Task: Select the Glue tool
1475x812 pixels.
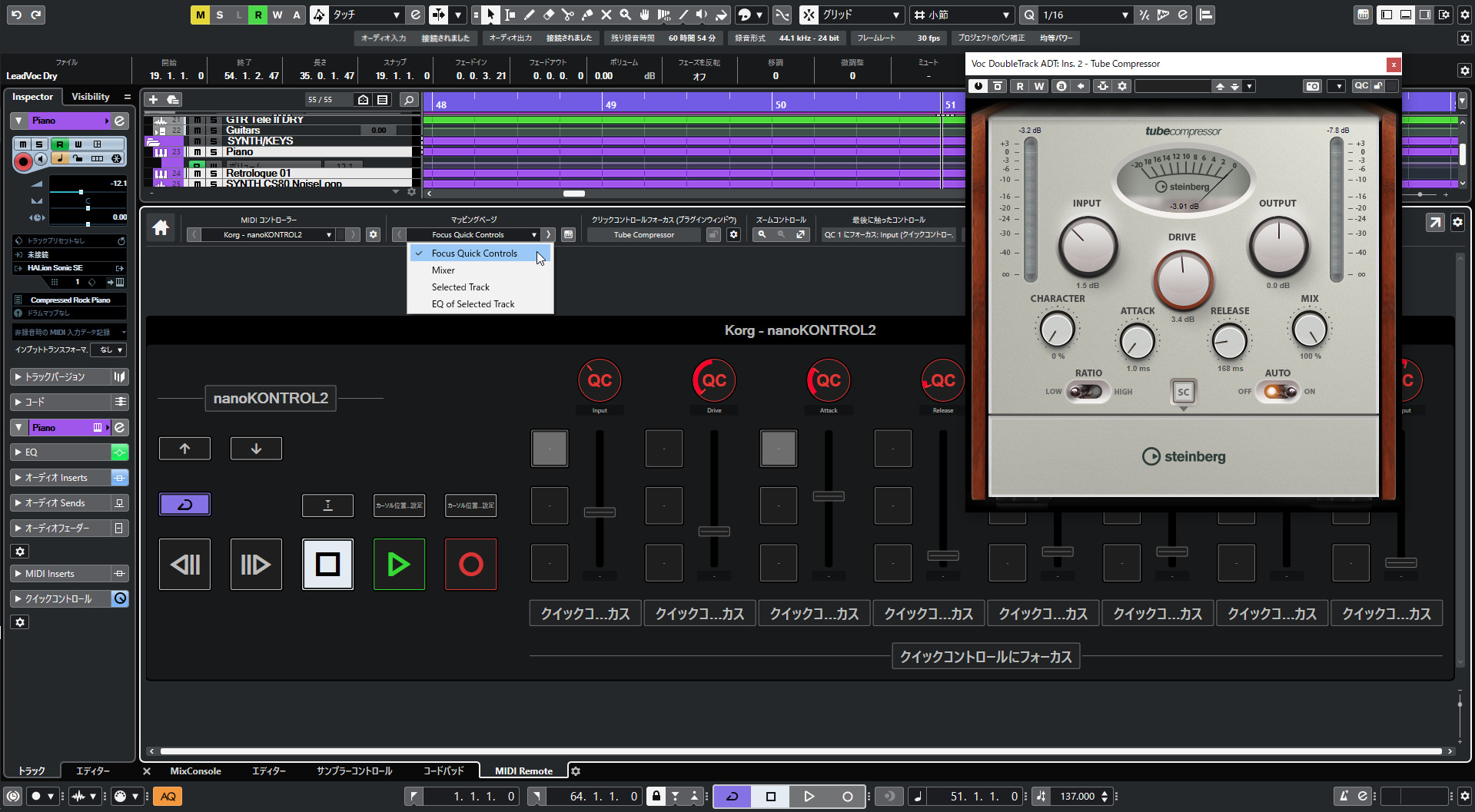Action: click(x=588, y=15)
